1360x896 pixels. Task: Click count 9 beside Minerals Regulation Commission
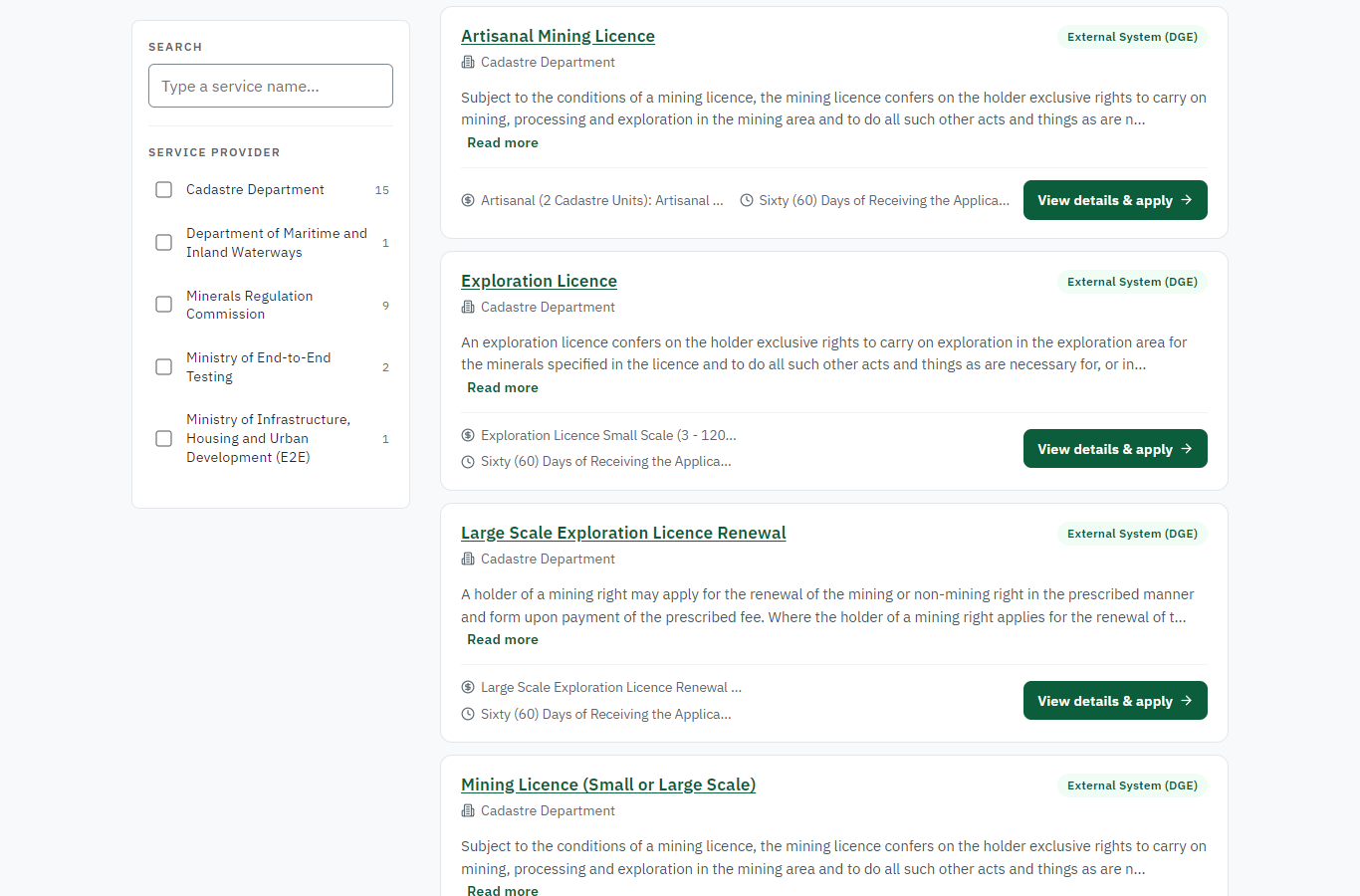(385, 306)
